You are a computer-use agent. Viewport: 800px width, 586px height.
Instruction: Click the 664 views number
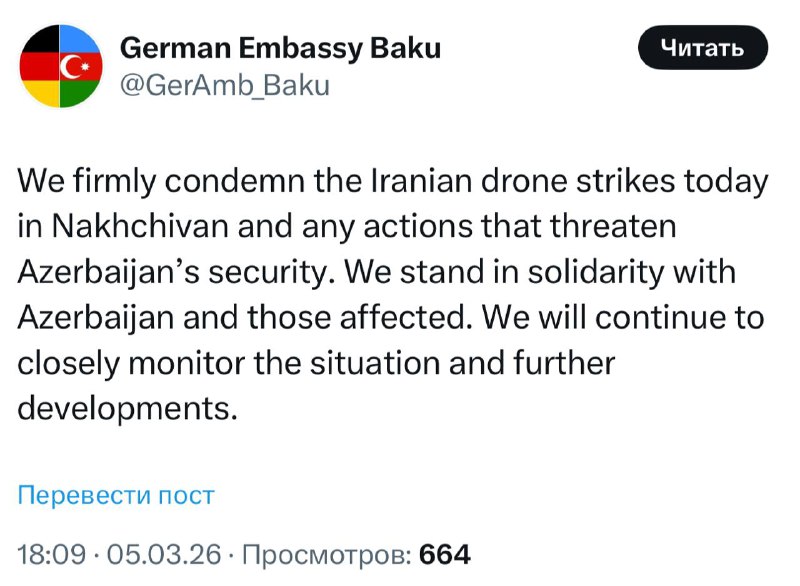point(445,553)
